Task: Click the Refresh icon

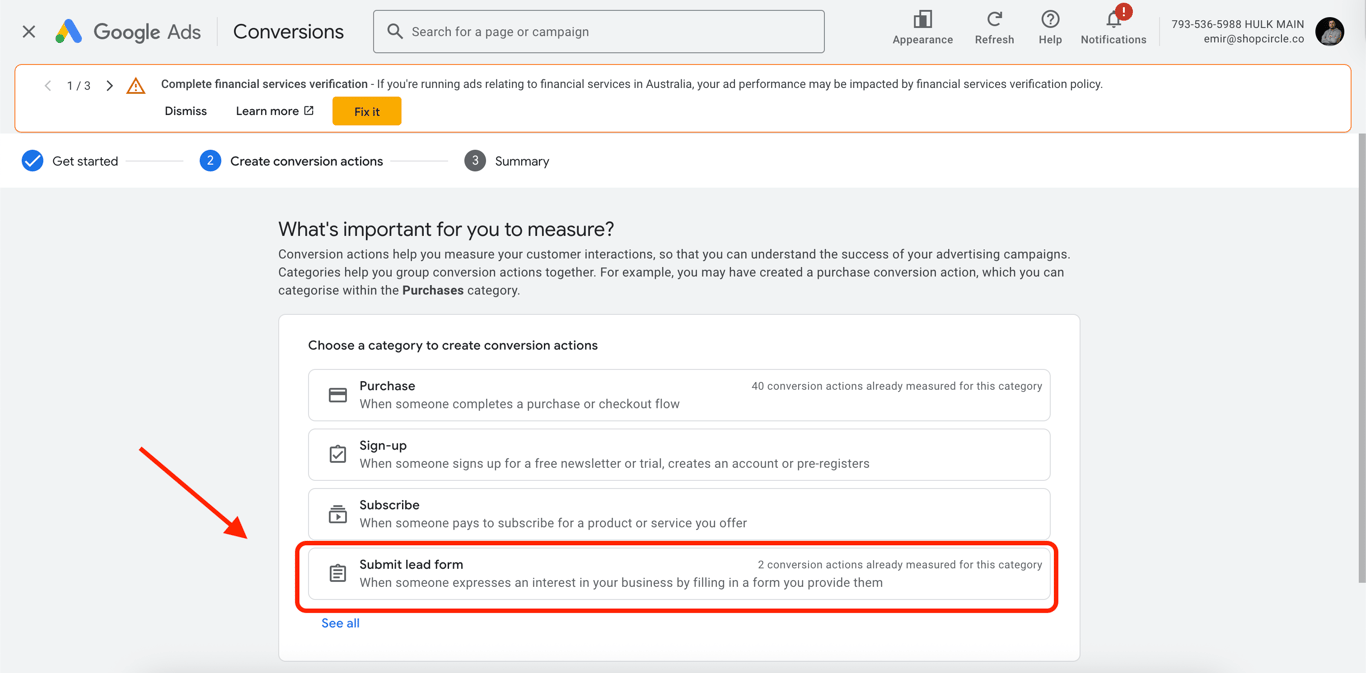Action: [994, 20]
